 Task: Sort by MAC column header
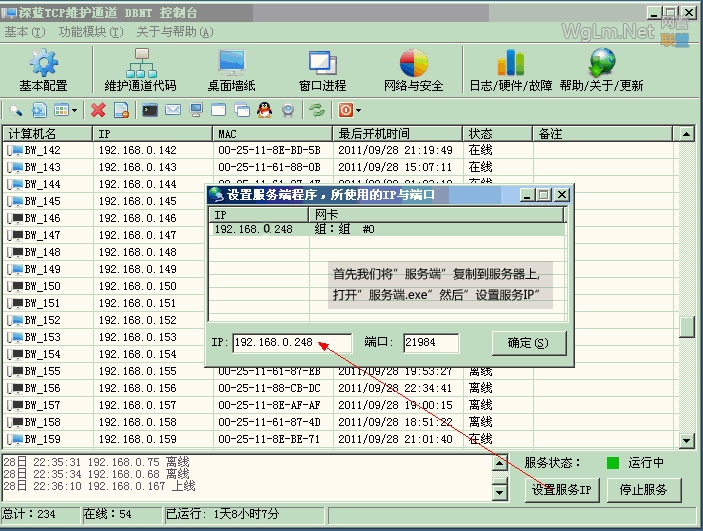point(273,134)
